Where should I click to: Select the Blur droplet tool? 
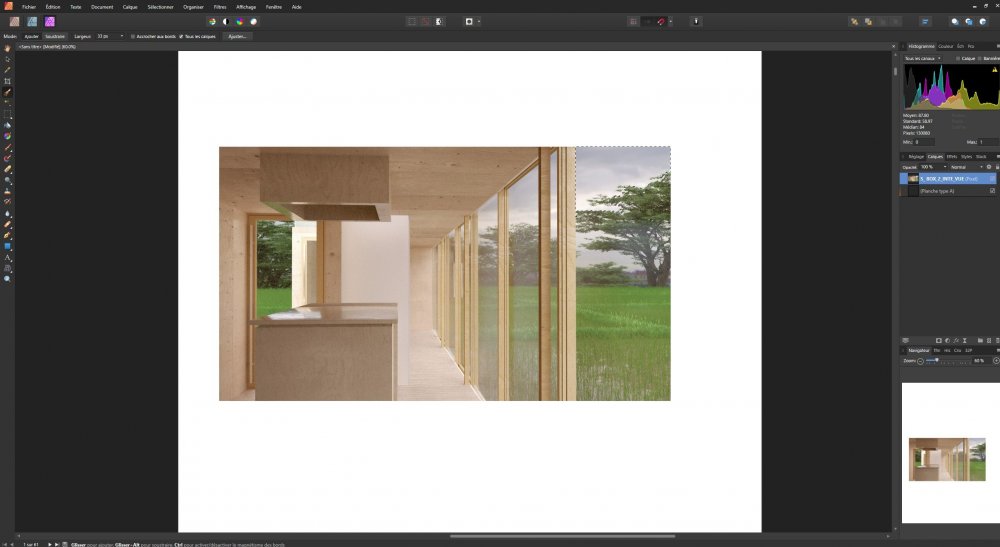tap(8, 214)
